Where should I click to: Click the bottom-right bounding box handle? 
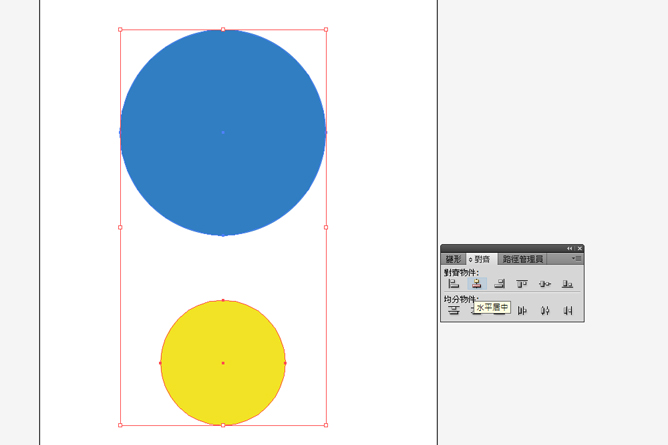coord(326,425)
